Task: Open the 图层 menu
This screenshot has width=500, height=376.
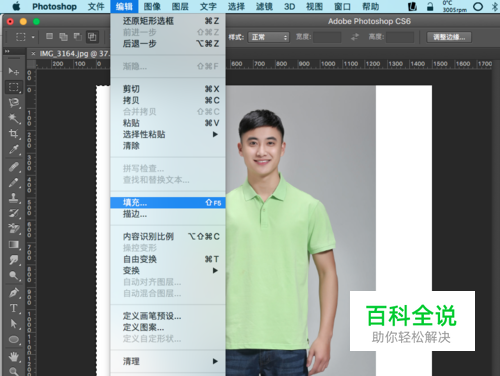Action: [x=180, y=6]
